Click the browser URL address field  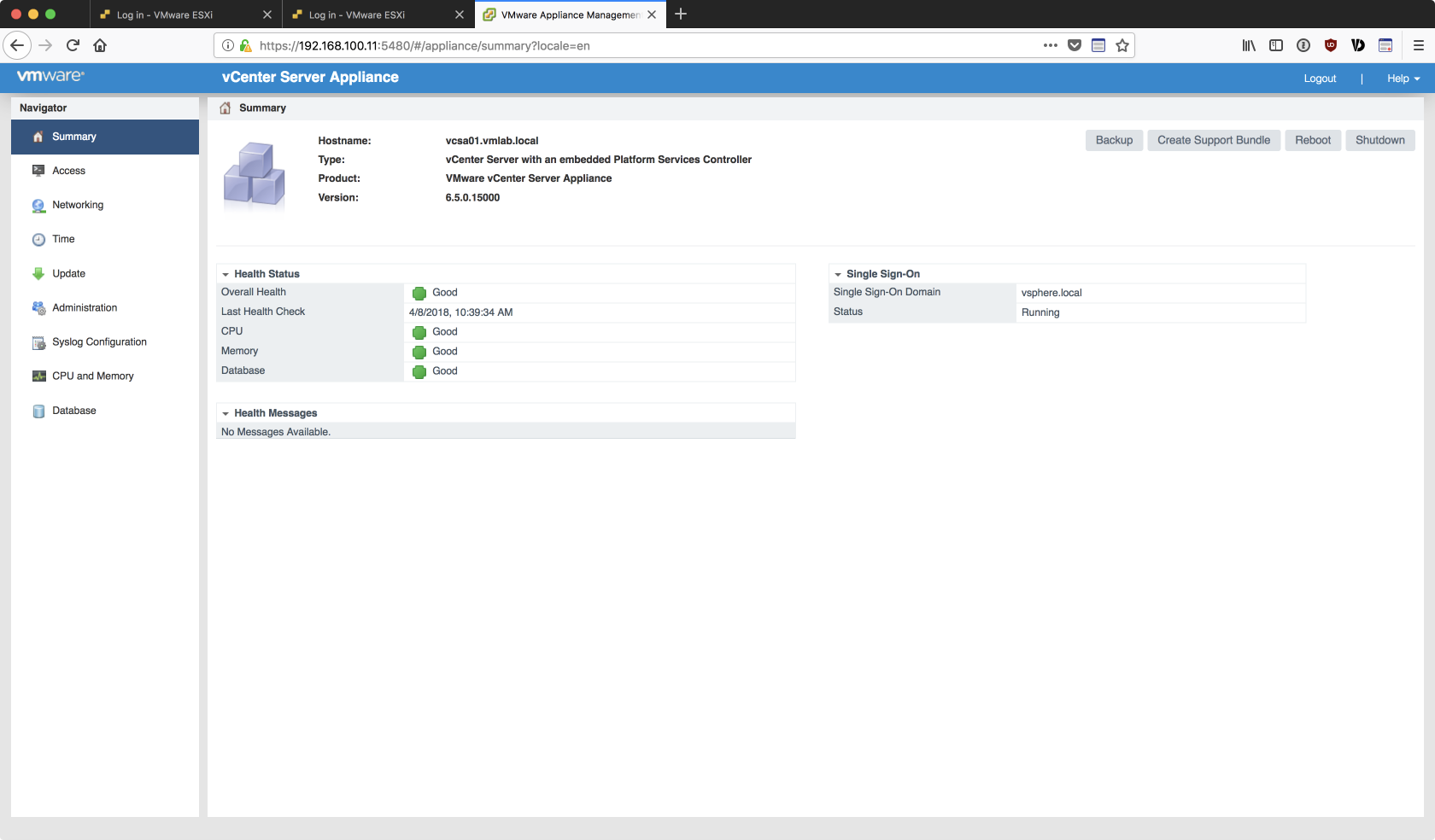641,45
